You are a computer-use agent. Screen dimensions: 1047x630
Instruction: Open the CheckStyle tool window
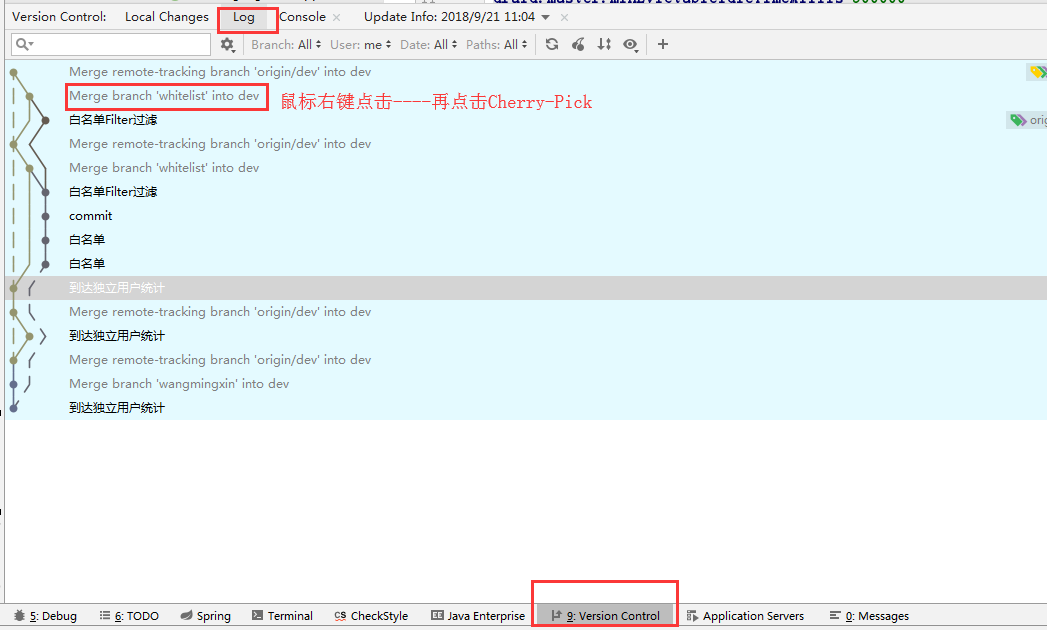pos(371,616)
